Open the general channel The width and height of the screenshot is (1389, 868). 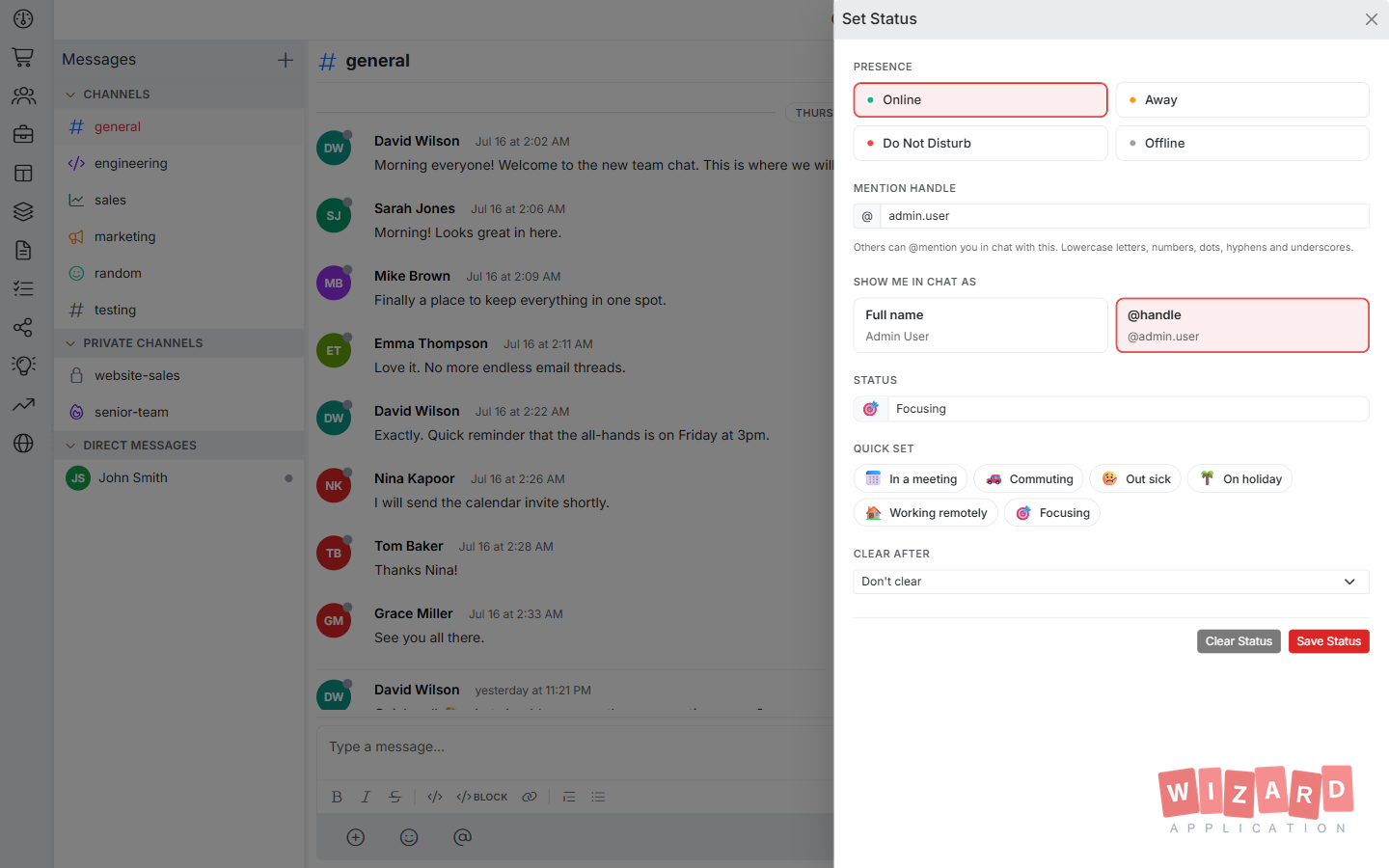pyautogui.click(x=179, y=126)
